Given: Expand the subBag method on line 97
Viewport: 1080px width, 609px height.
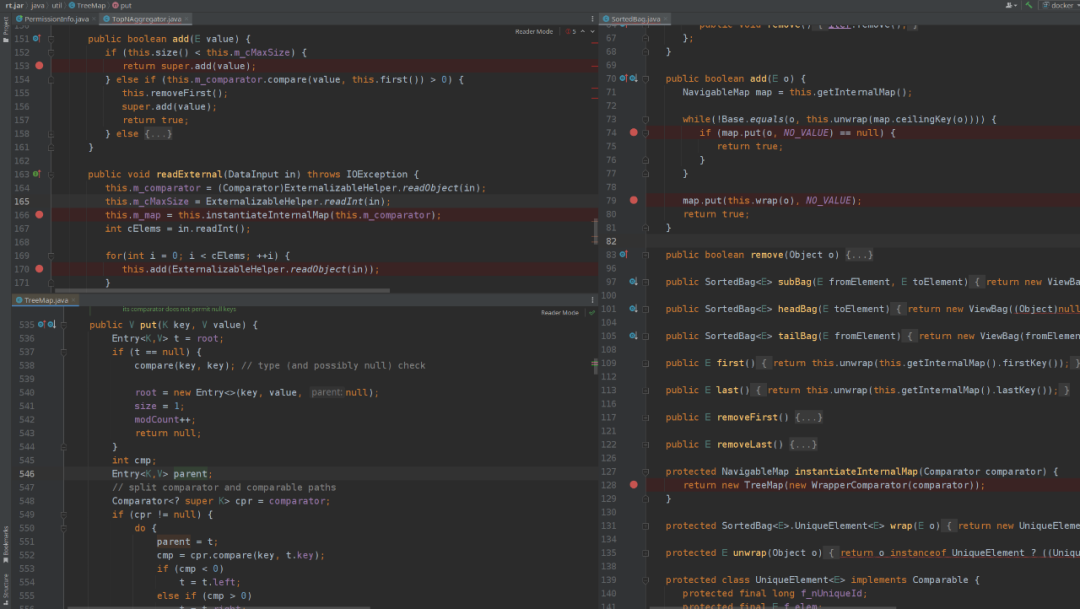Looking at the screenshot, I should click(645, 282).
